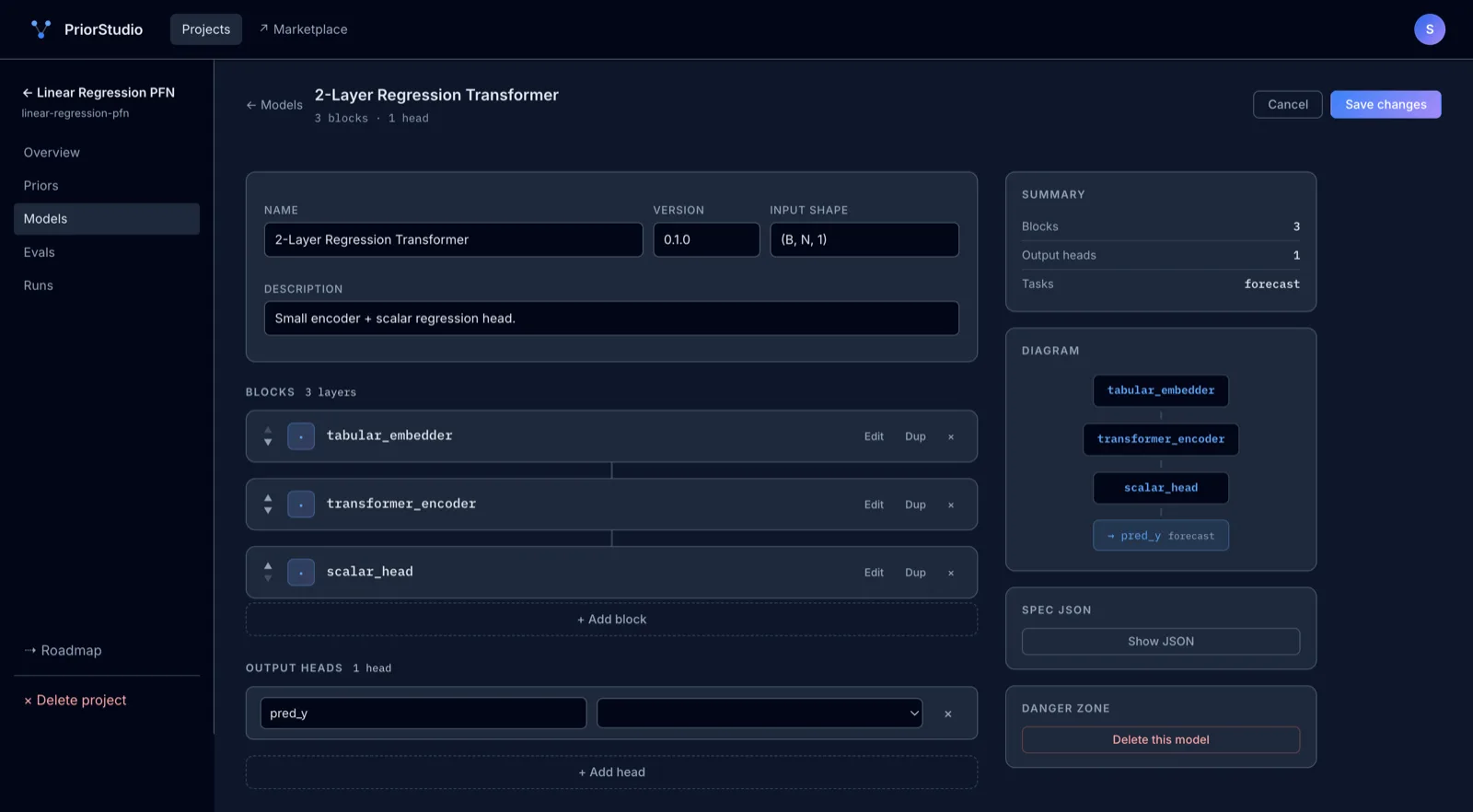The image size is (1473, 812).
Task: Remove the scalar_head block with its ×
Action: (x=951, y=573)
